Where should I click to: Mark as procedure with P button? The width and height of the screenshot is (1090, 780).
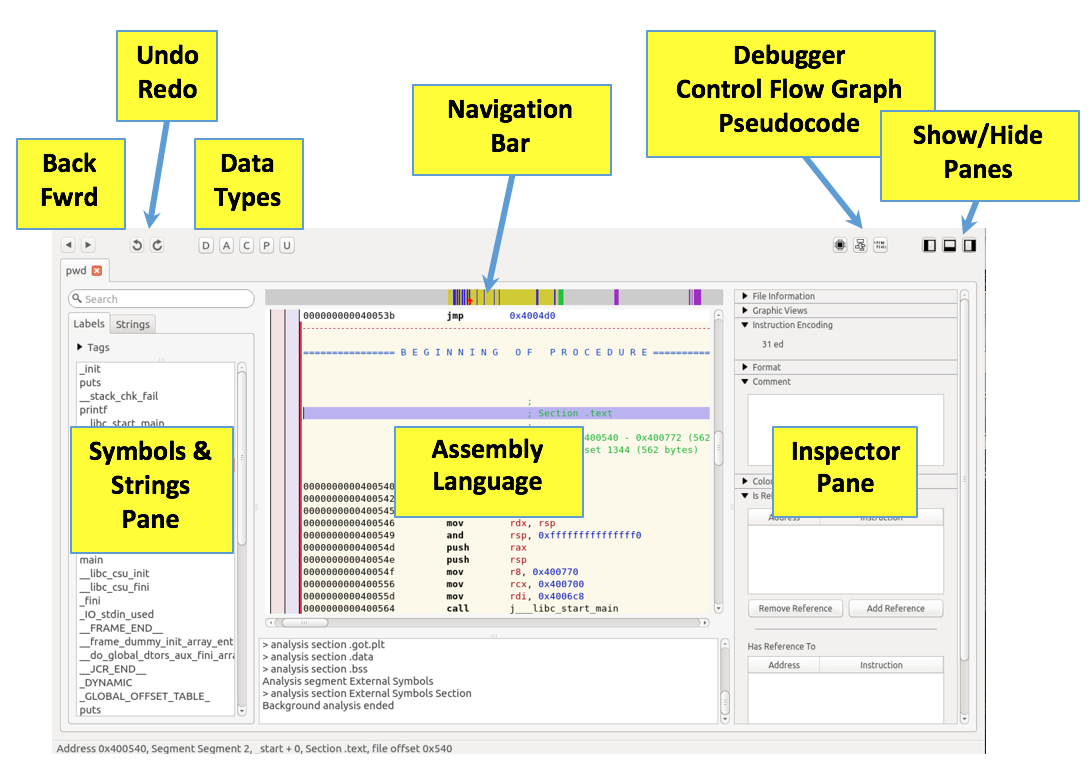pyautogui.click(x=266, y=245)
